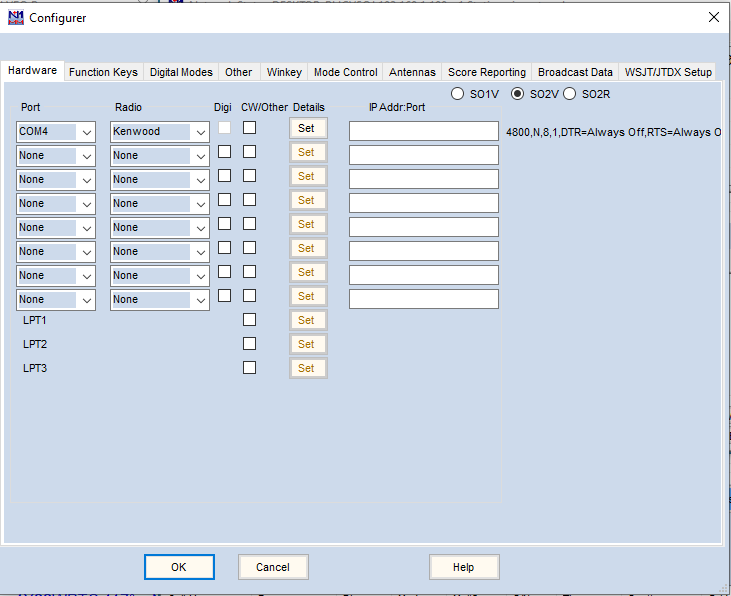Open the Mode Control tab

point(345,72)
